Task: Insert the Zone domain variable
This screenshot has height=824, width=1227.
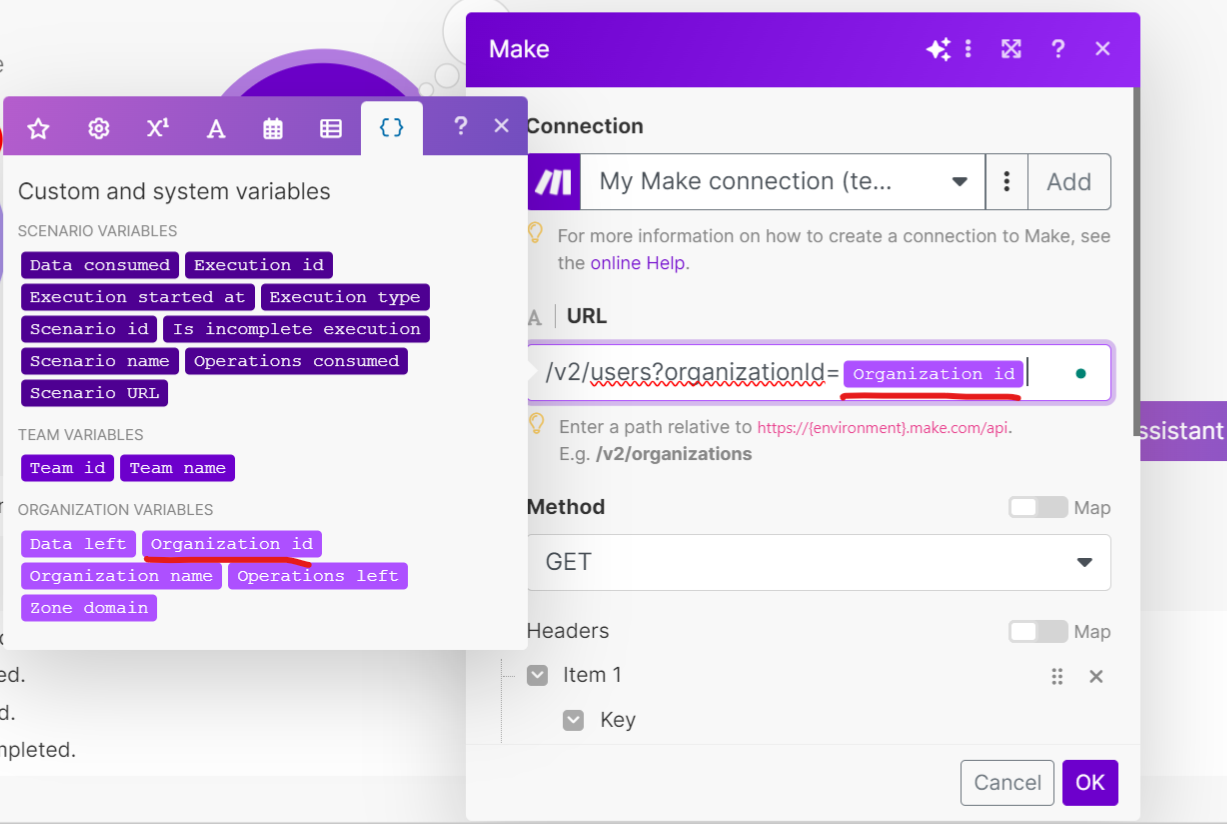Action: [x=89, y=608]
